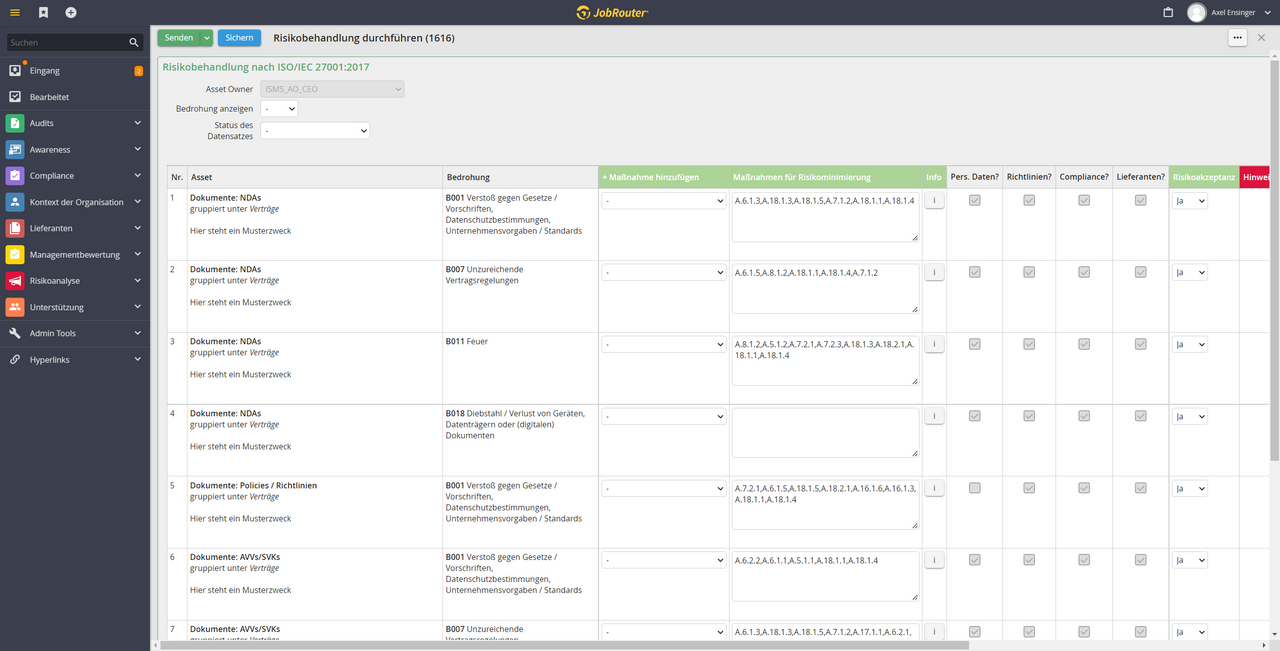Expand the Audits menu chevron

pyautogui.click(x=138, y=123)
